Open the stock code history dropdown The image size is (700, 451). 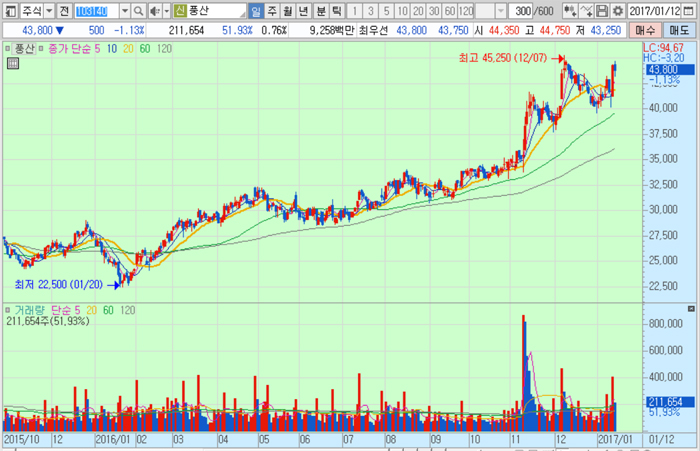(124, 10)
